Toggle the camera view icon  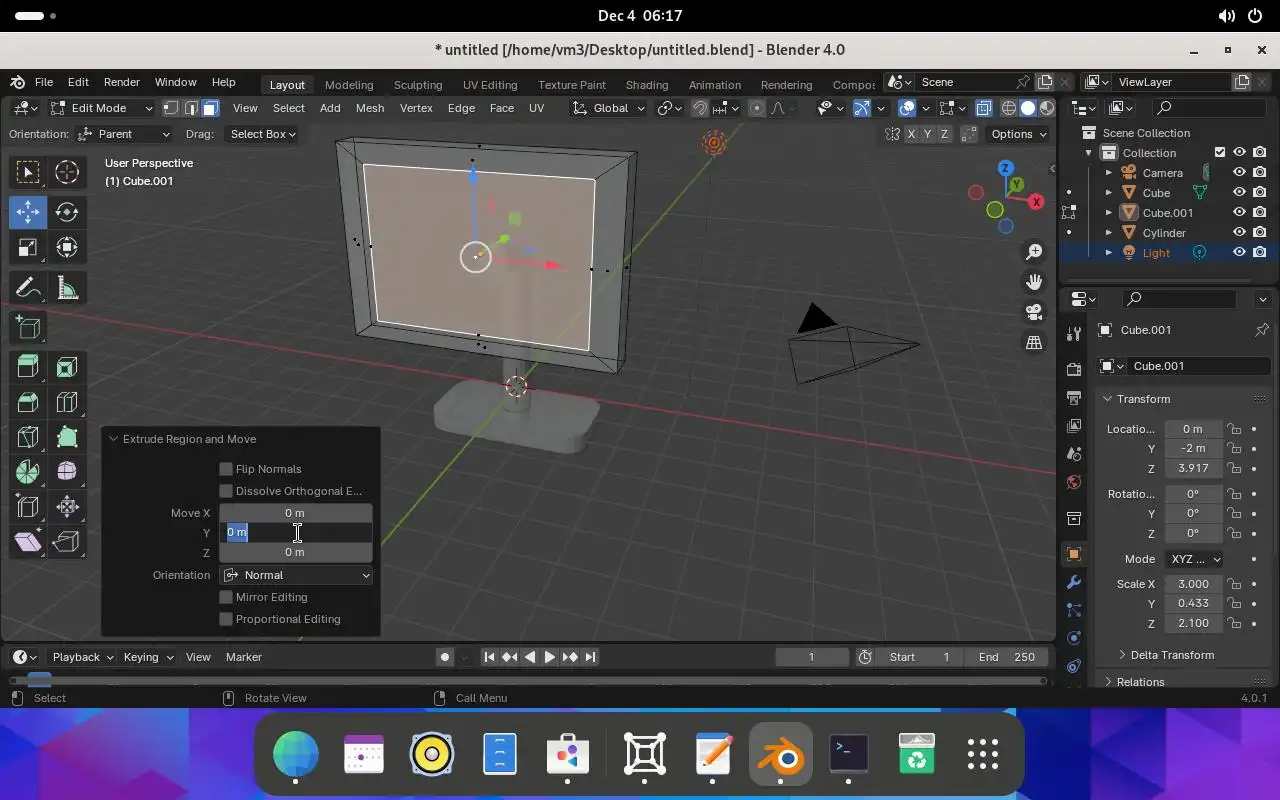click(1034, 312)
